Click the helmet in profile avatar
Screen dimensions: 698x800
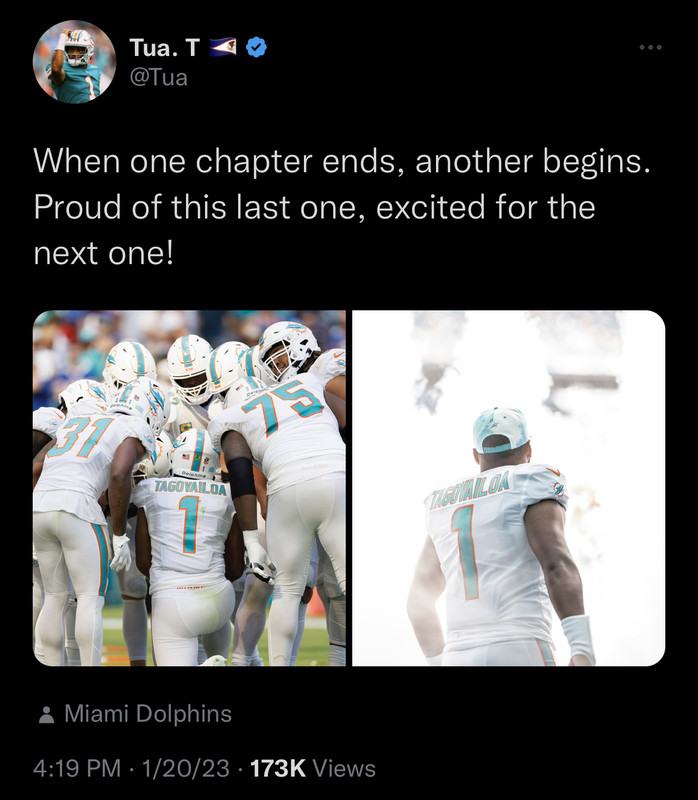80,47
